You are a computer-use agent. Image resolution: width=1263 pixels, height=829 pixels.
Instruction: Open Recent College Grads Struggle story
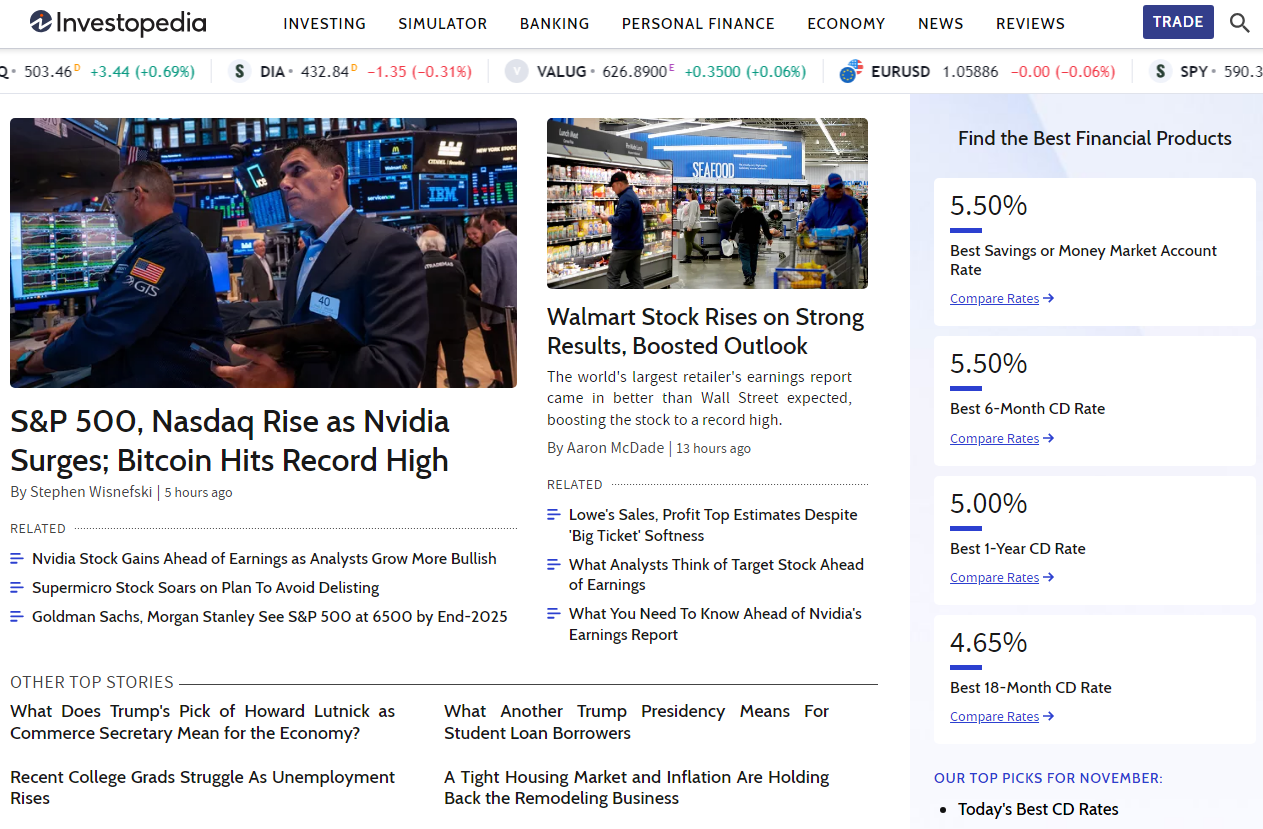point(203,788)
